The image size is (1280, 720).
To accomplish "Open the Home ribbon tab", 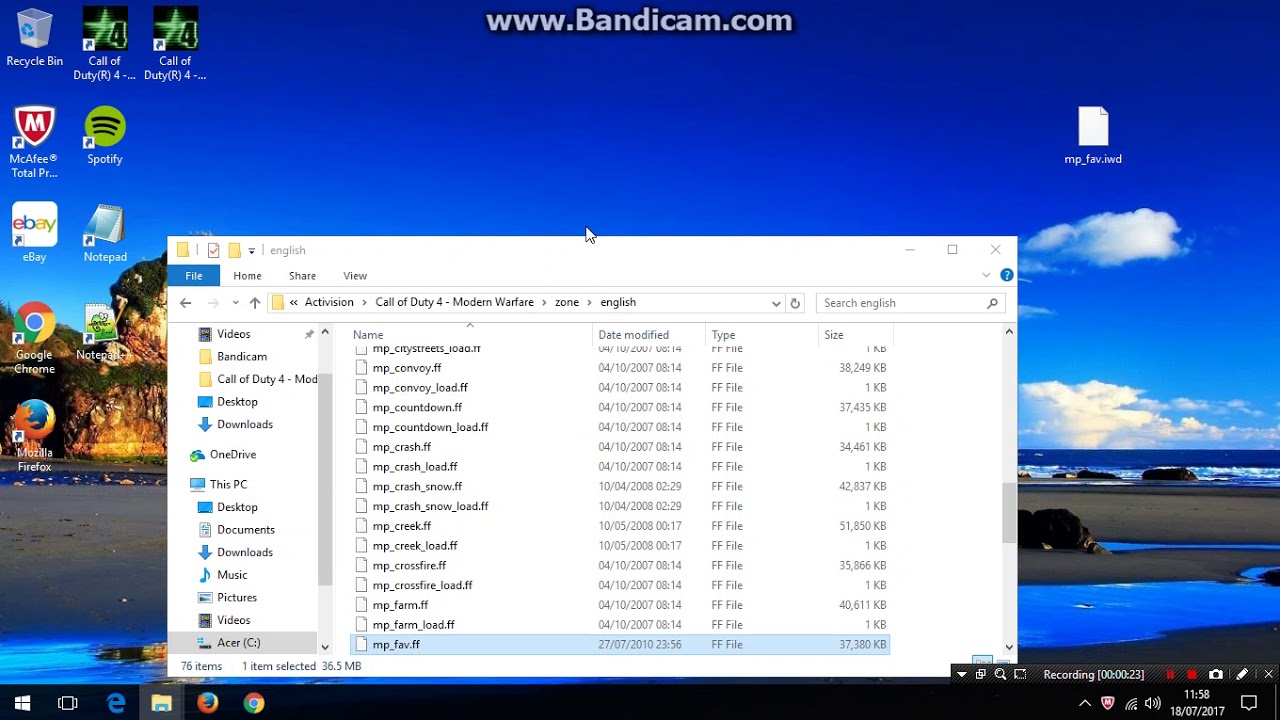I will (247, 275).
